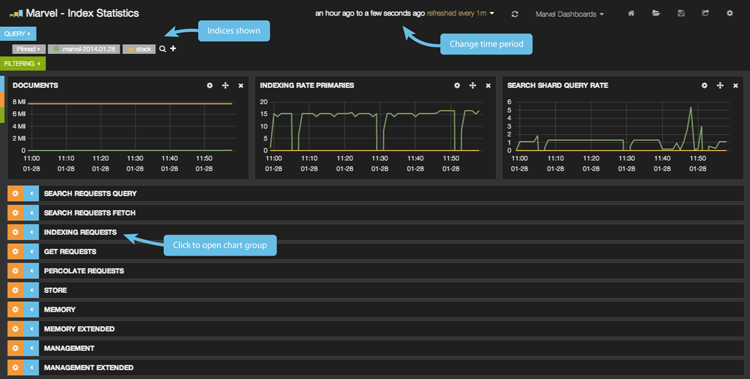Viewport: 750px width, 379px height.
Task: Click orange color dot on stack pill
Action: [x=131, y=49]
